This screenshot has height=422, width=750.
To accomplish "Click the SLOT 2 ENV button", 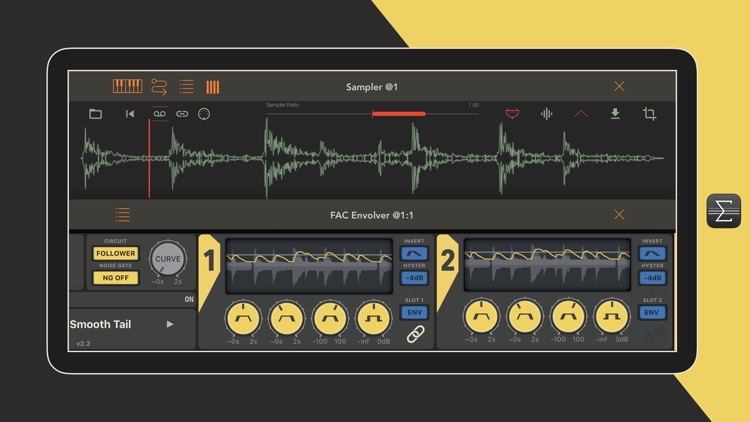I will (x=652, y=312).
